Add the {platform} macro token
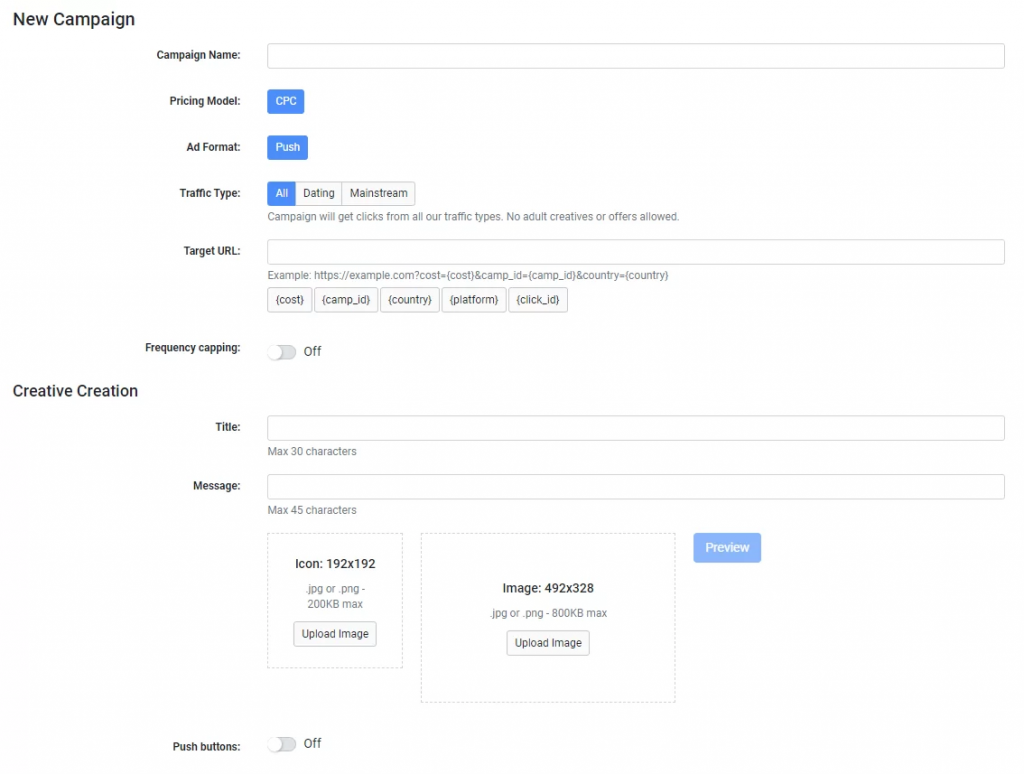 [x=473, y=300]
